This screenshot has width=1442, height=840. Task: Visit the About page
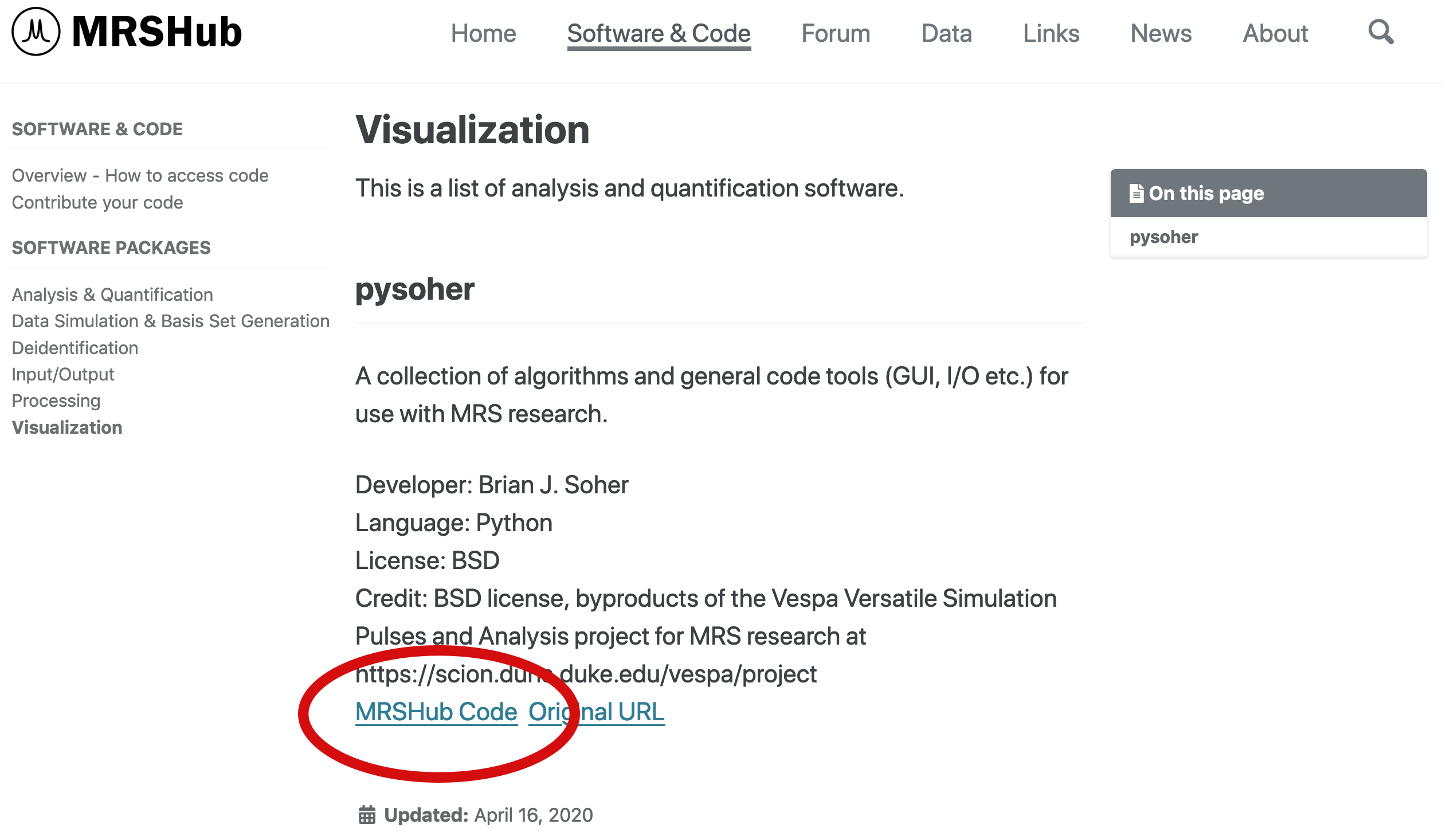1275,33
